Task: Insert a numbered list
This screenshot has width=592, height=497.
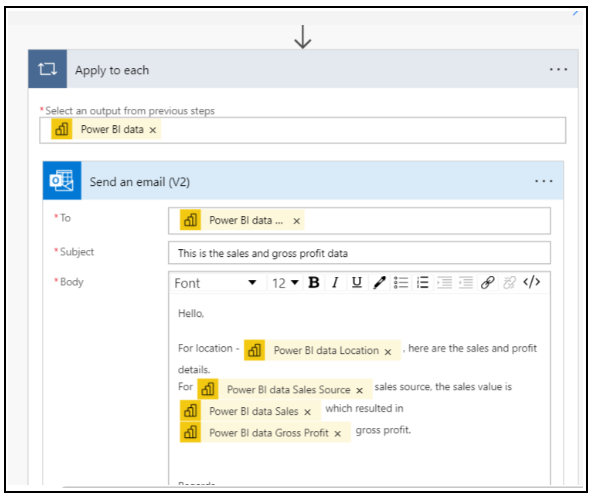Action: click(x=422, y=282)
